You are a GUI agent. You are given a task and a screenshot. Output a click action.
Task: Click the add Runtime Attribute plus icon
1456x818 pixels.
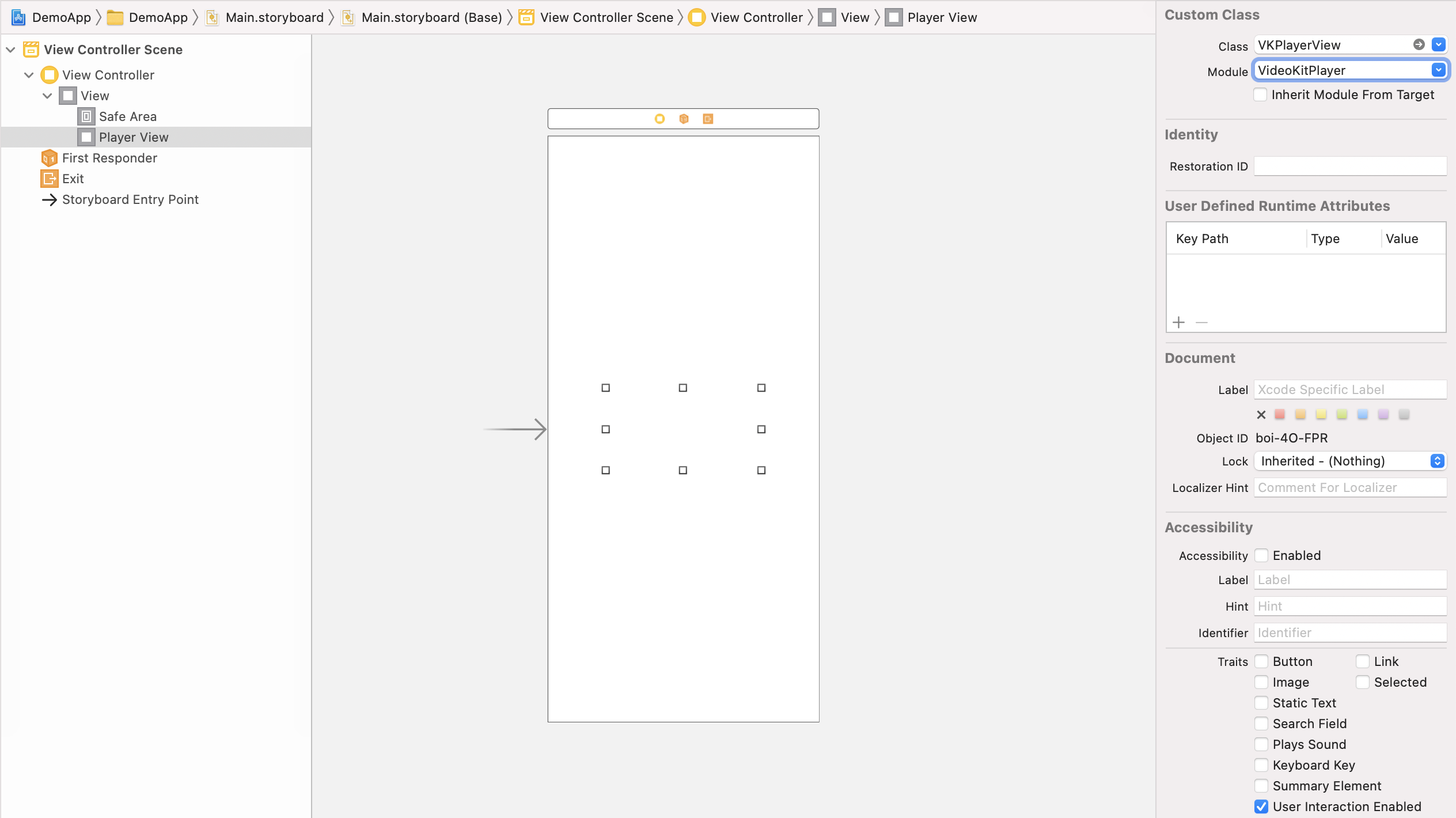coord(1179,321)
